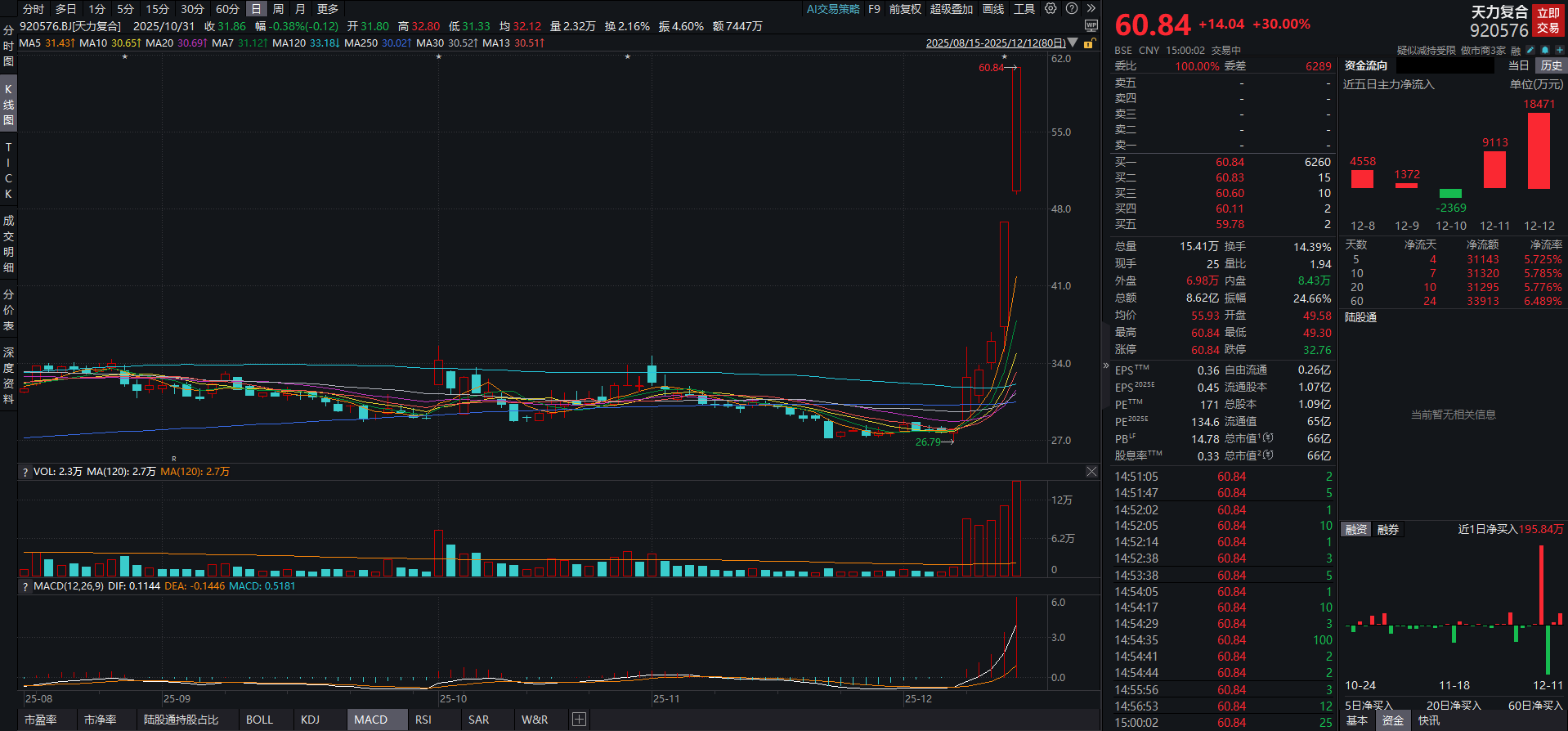Add a new indicator tab with plus icon
The image size is (1568, 731).
579,720
